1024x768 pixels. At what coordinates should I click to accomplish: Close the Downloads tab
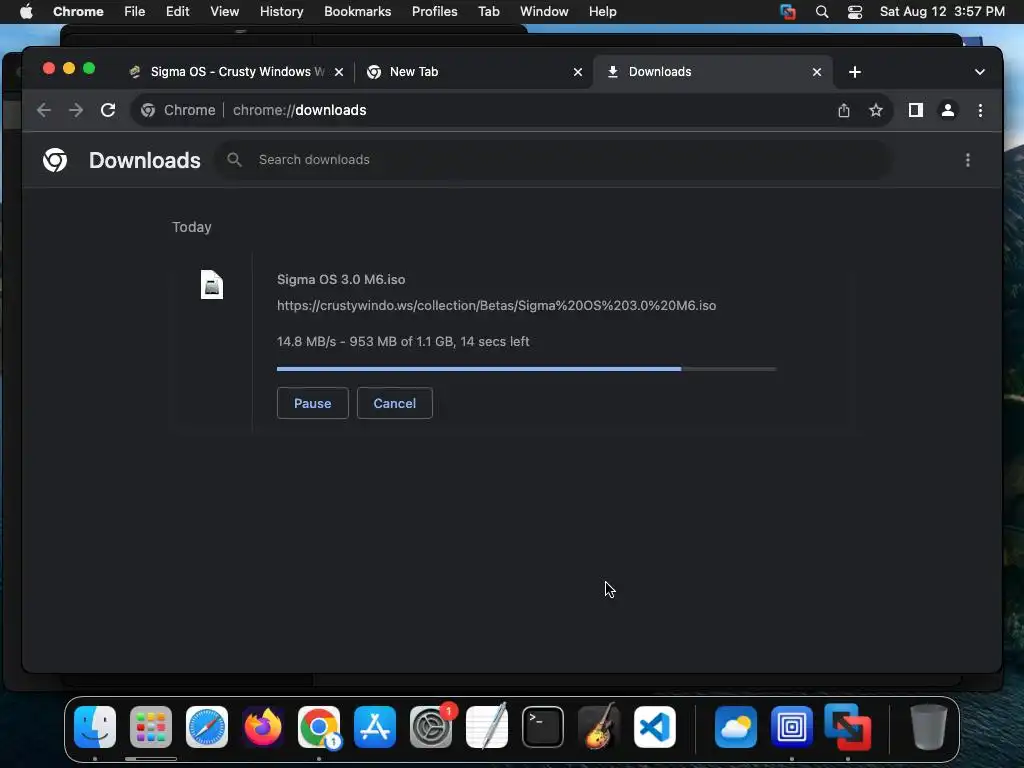coord(817,72)
